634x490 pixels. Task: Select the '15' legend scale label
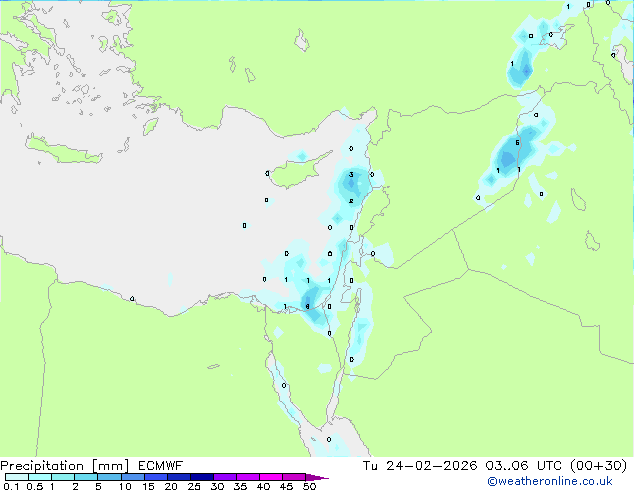[x=148, y=486]
